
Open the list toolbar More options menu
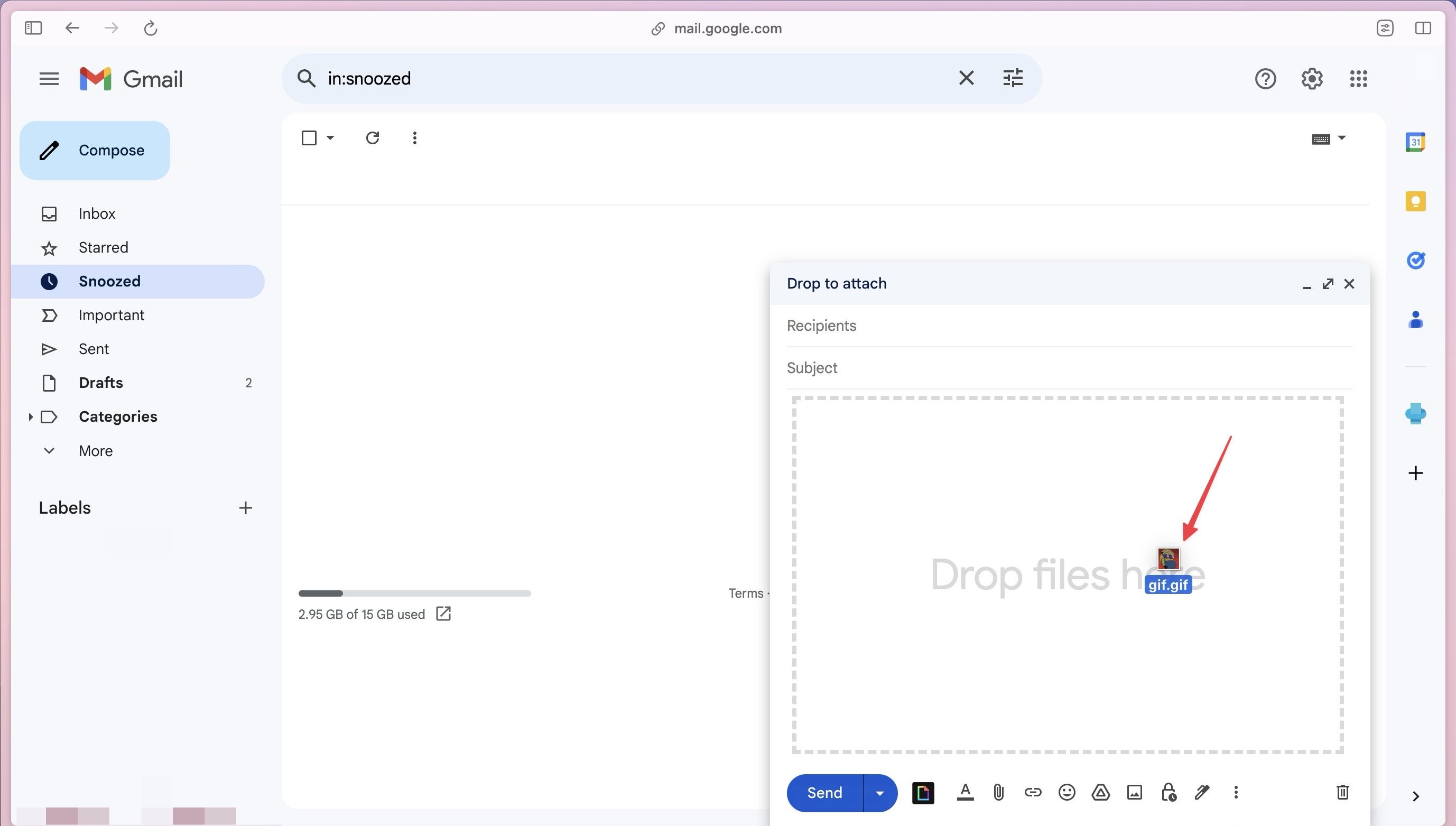click(x=415, y=138)
